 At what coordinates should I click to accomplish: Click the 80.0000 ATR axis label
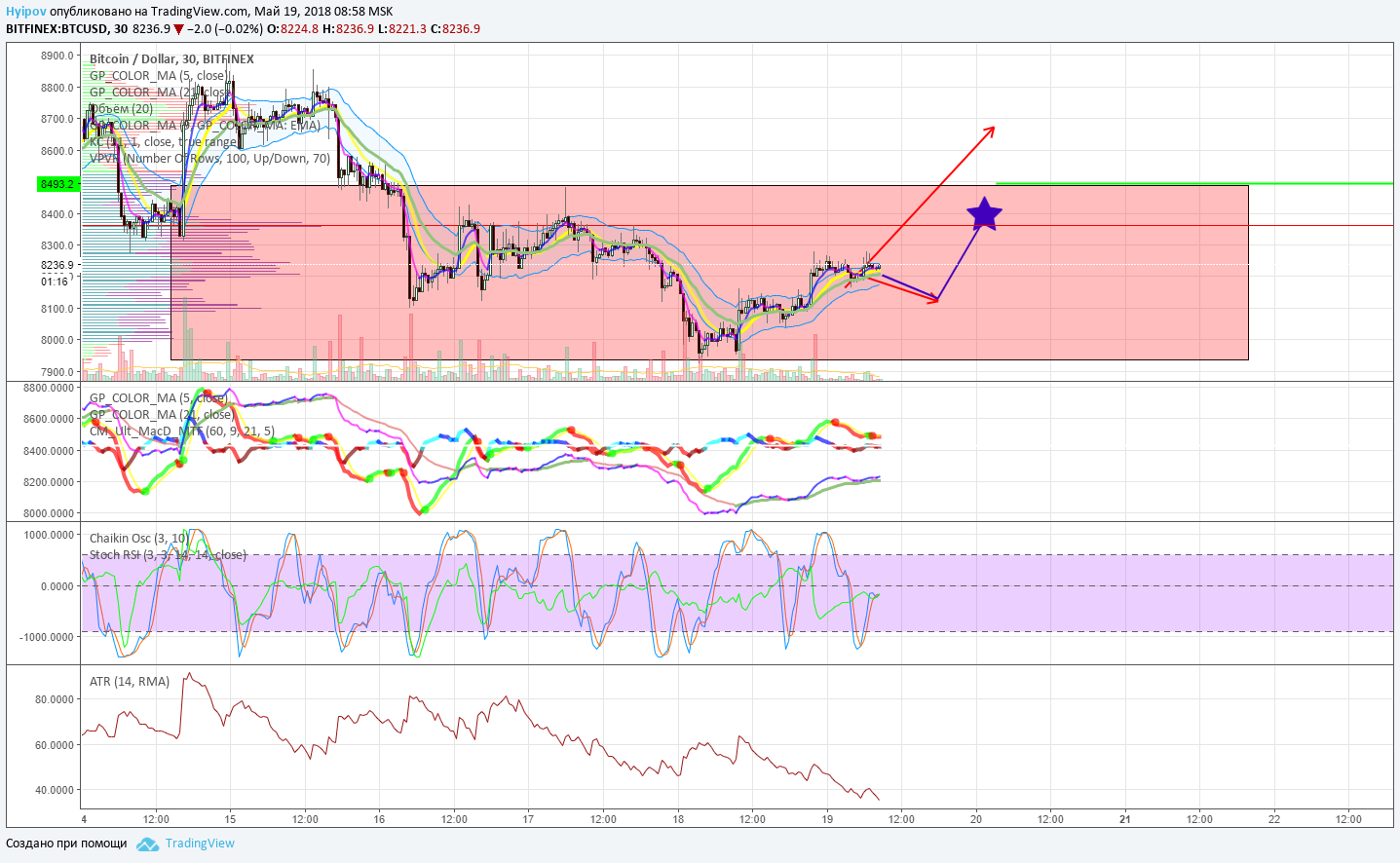pyautogui.click(x=55, y=699)
